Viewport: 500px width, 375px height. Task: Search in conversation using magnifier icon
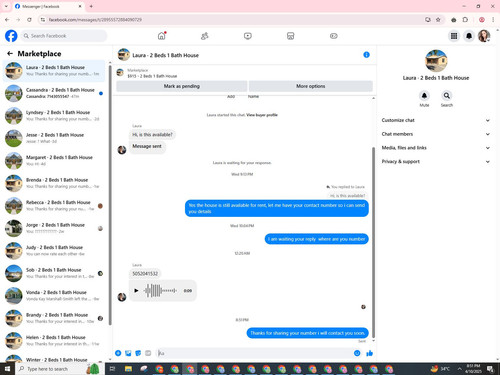(447, 96)
